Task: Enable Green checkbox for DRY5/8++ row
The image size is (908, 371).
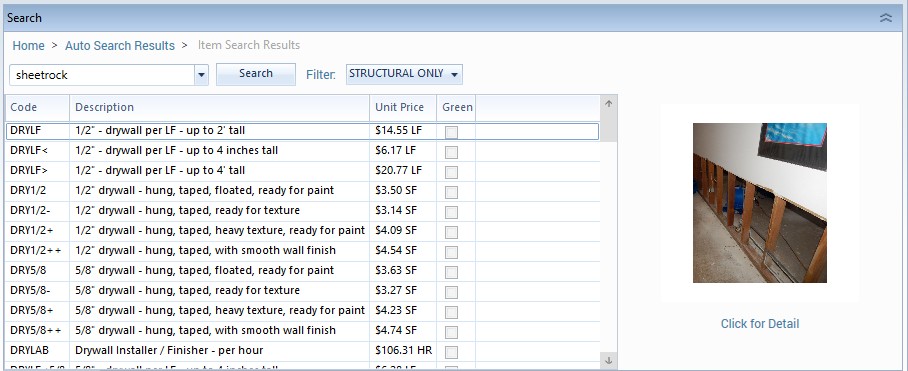Action: pyautogui.click(x=451, y=332)
